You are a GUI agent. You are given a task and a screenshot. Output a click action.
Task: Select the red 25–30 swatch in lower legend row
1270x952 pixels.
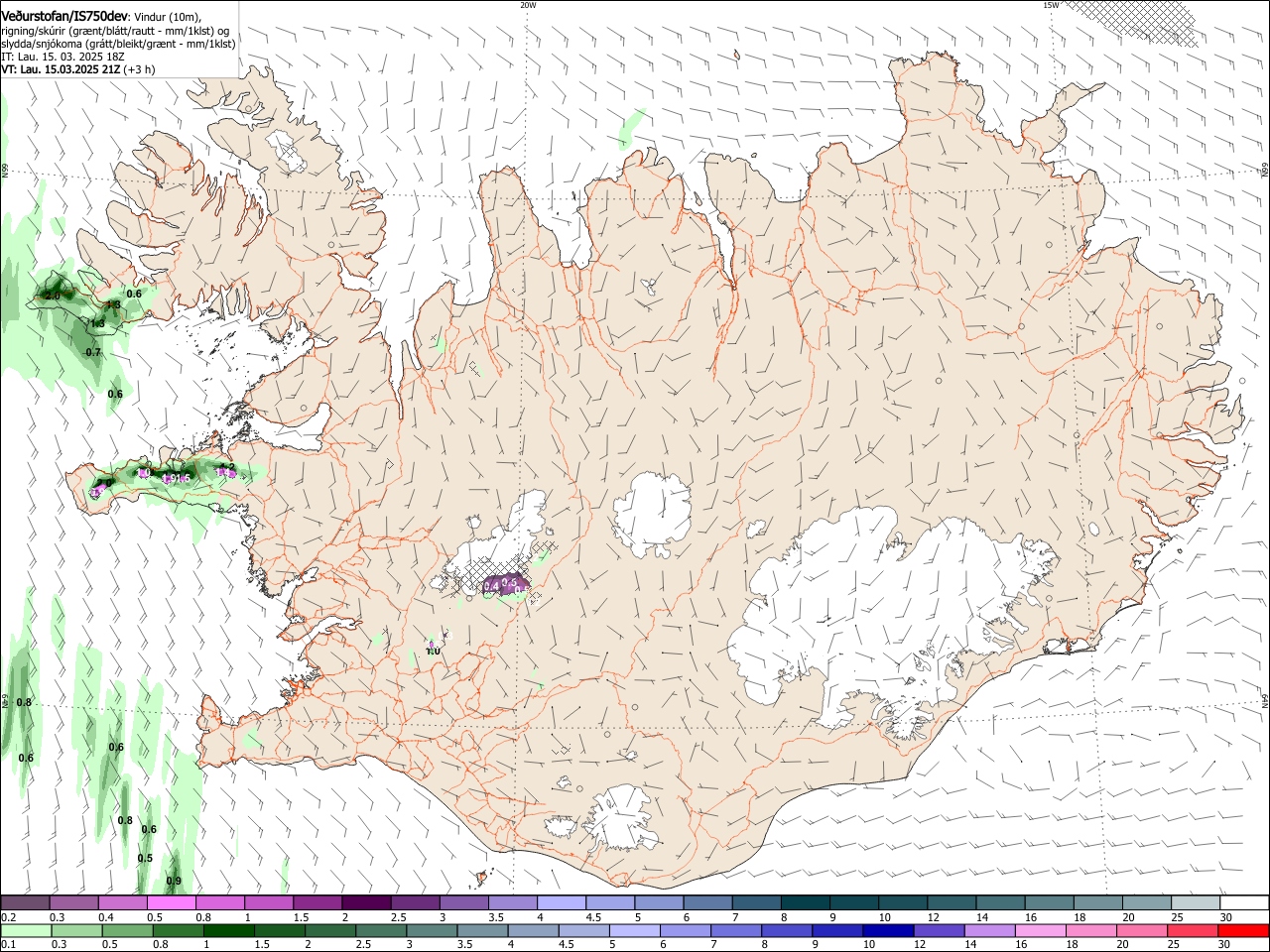[1192, 930]
